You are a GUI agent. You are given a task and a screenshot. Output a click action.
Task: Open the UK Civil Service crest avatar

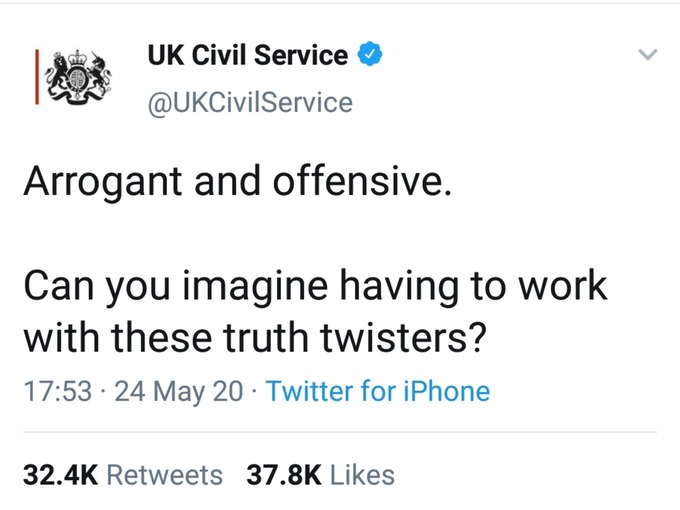pos(73,77)
